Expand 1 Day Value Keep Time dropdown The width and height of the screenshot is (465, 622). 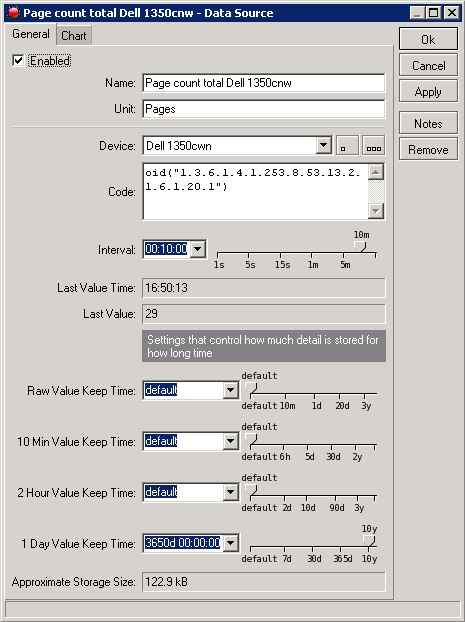pyautogui.click(x=231, y=543)
